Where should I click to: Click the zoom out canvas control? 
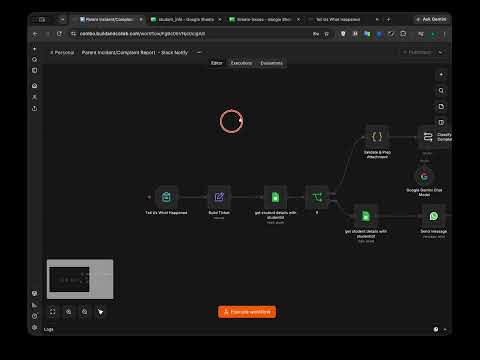84,312
